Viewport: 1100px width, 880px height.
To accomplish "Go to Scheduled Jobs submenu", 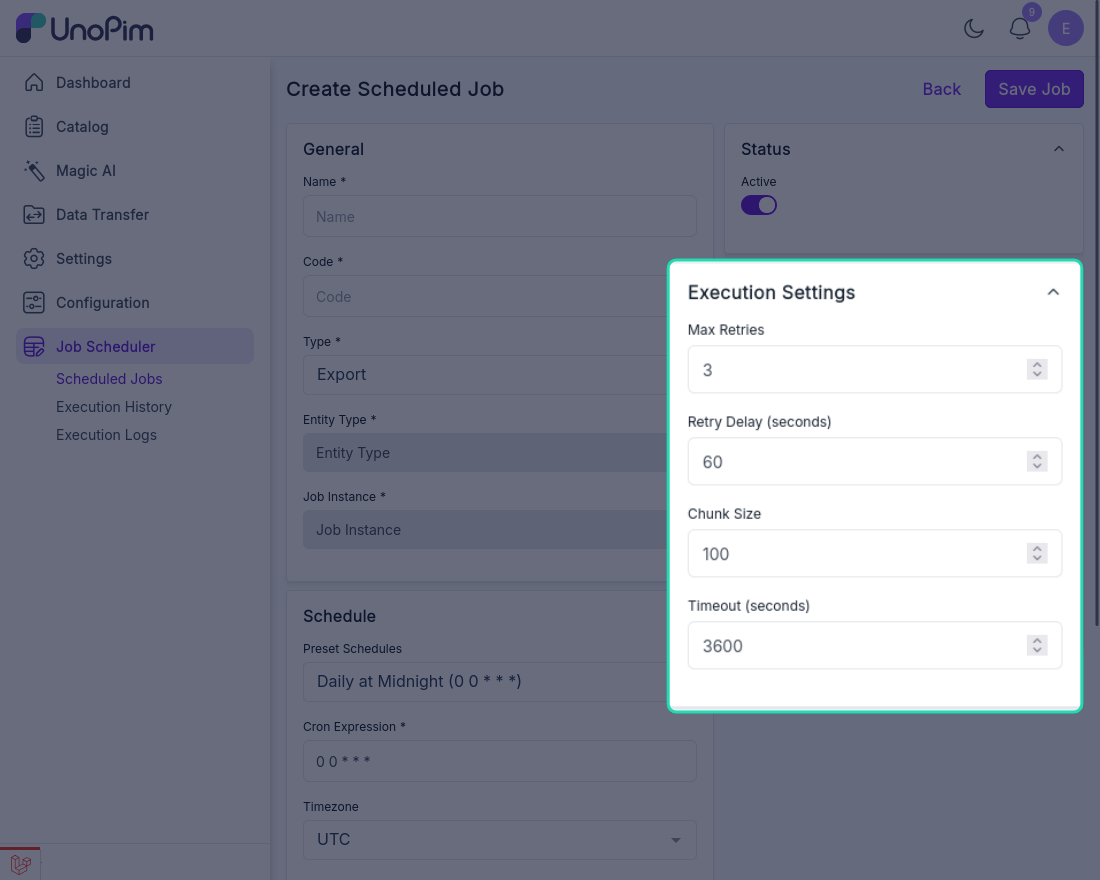I will point(109,379).
